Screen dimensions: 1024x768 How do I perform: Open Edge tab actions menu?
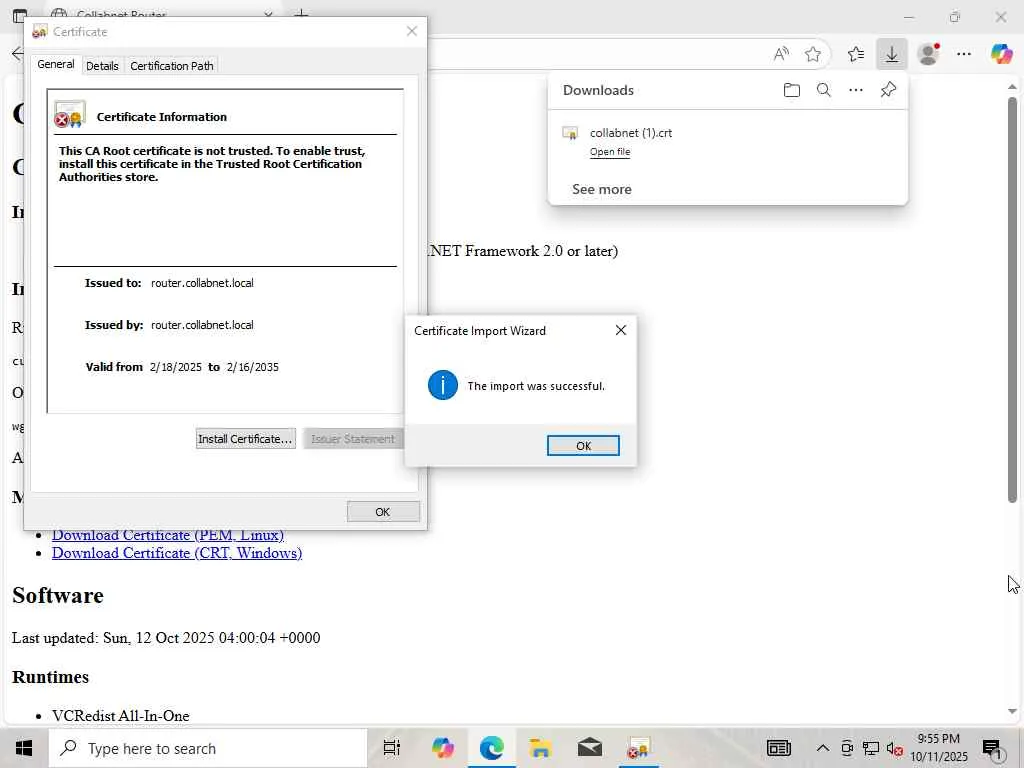[x=20, y=15]
